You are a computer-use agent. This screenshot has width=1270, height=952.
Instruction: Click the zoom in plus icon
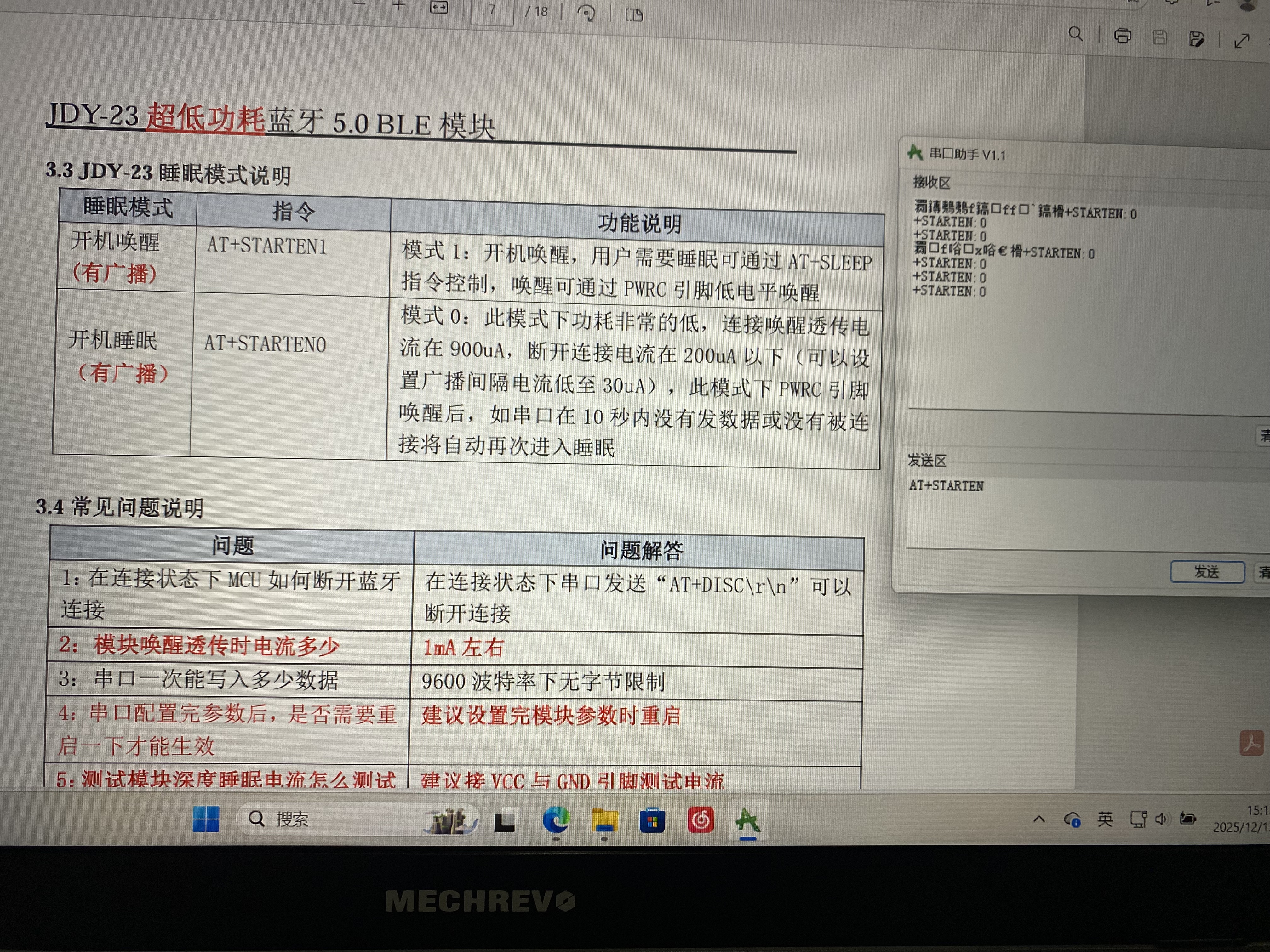(399, 6)
